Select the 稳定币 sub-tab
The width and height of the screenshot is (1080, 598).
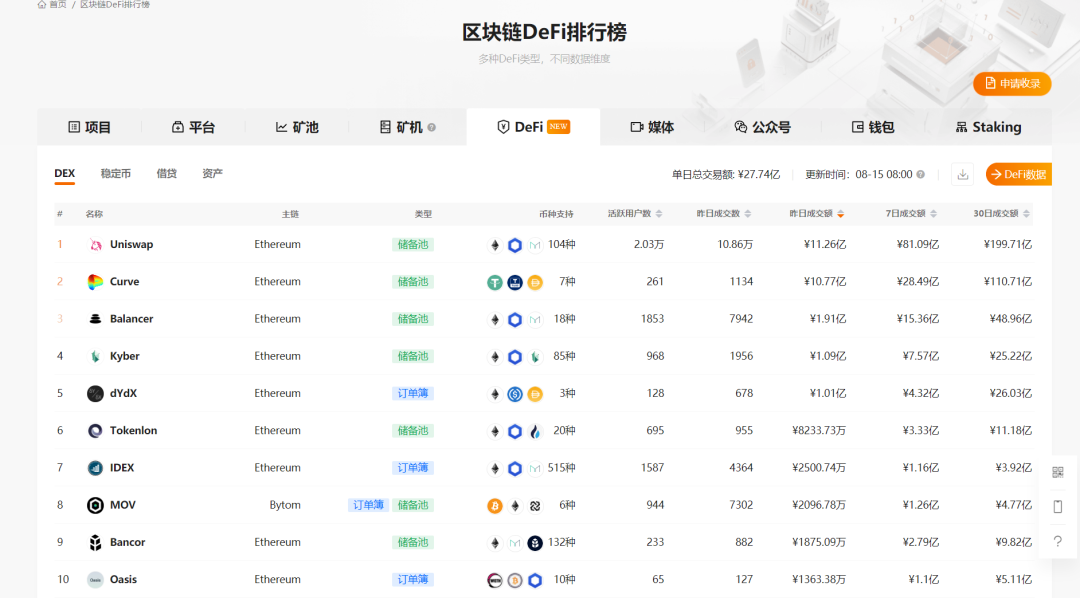[116, 174]
